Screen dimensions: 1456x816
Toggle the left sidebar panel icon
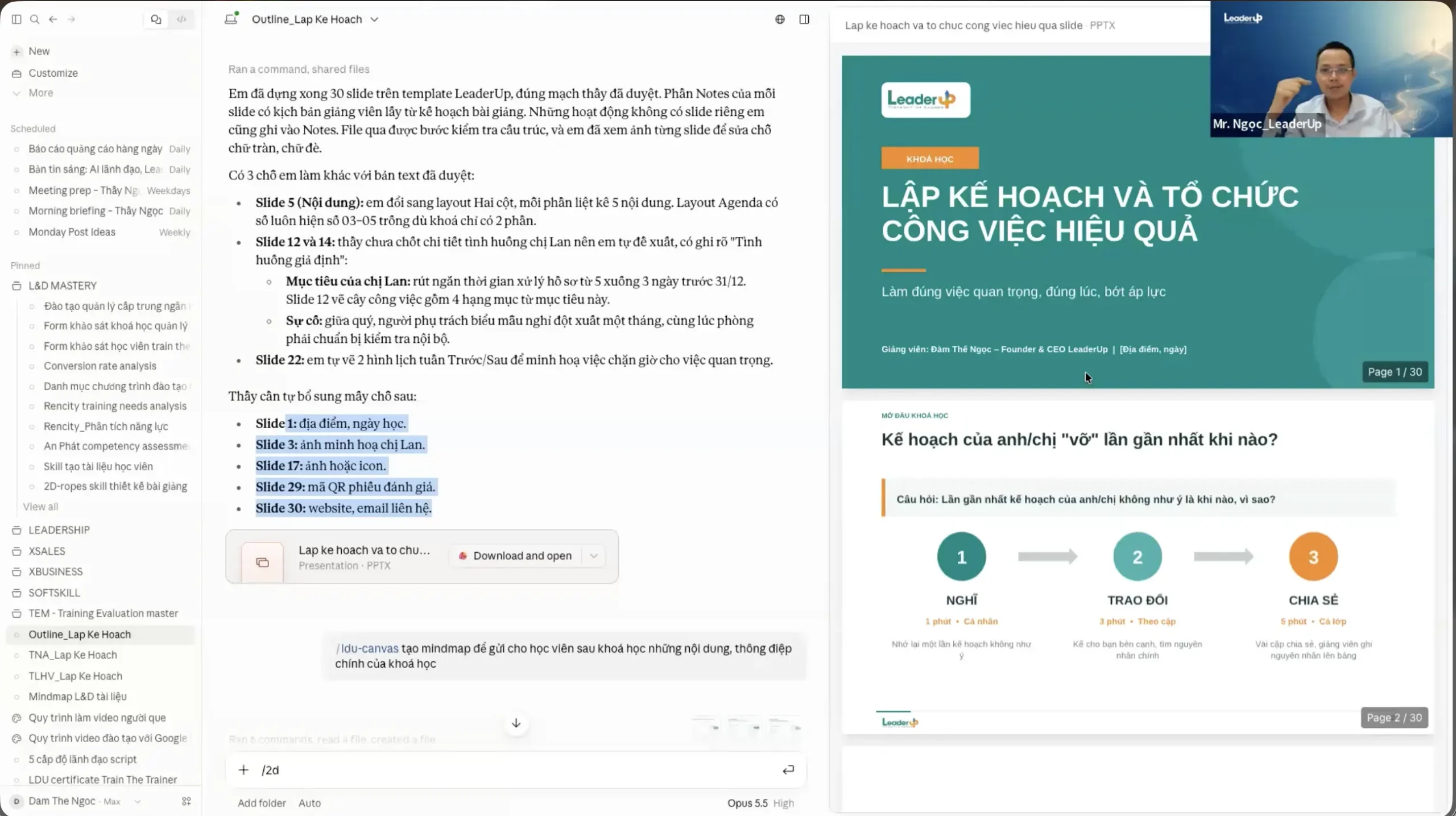pyautogui.click(x=16, y=19)
